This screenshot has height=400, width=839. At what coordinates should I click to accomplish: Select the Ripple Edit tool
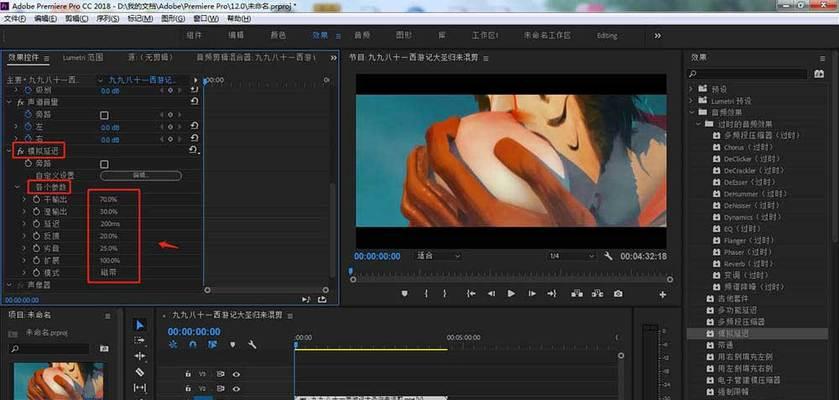coord(140,356)
